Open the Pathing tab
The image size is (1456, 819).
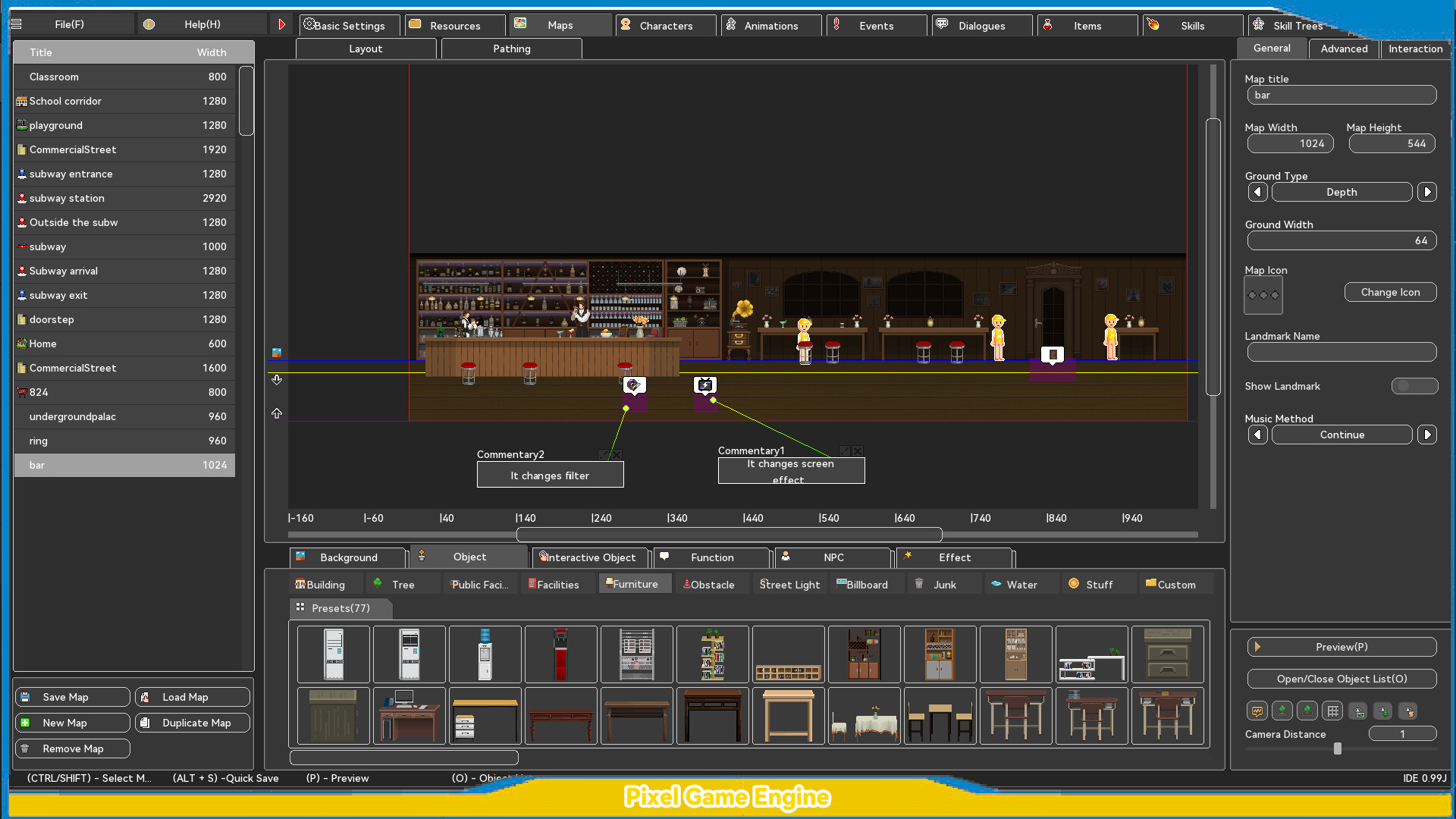[x=511, y=48]
